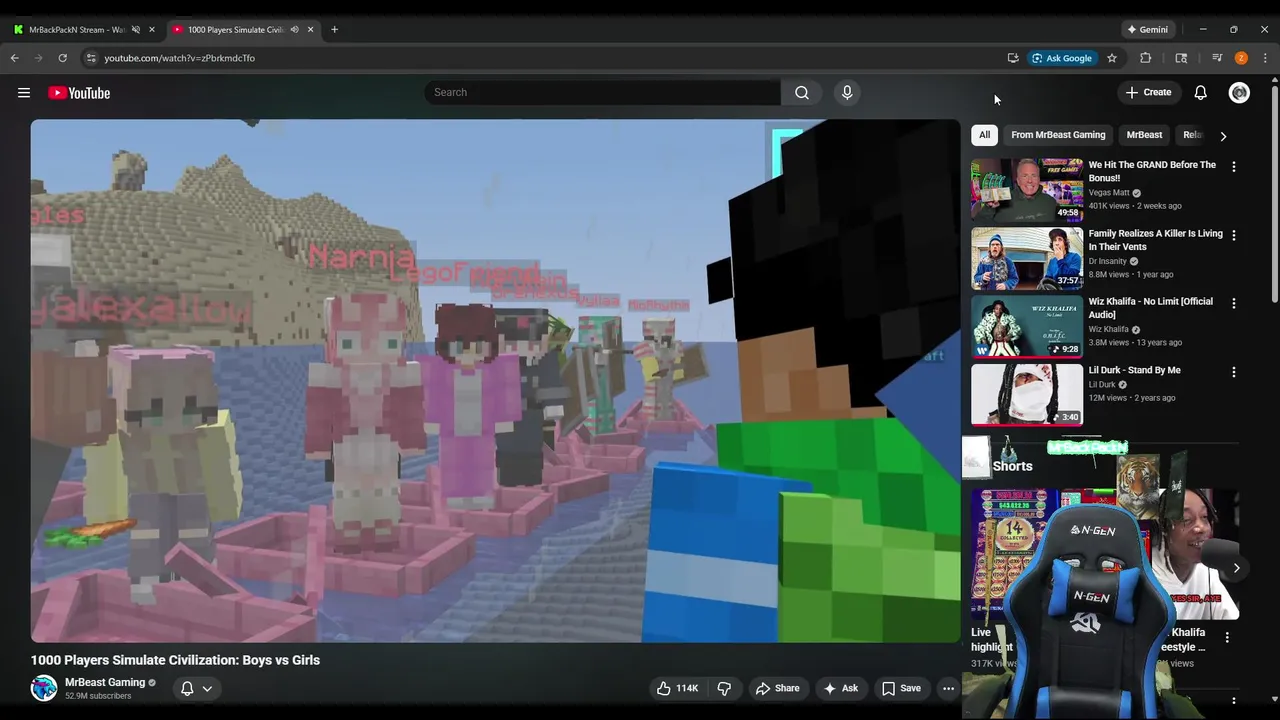The image size is (1280, 720).
Task: Go to YouTube home via logo
Action: tap(79, 93)
